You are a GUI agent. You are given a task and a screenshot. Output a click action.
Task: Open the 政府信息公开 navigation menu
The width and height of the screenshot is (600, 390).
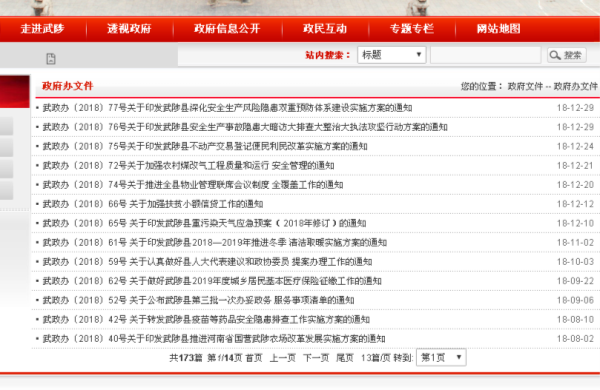tap(227, 29)
